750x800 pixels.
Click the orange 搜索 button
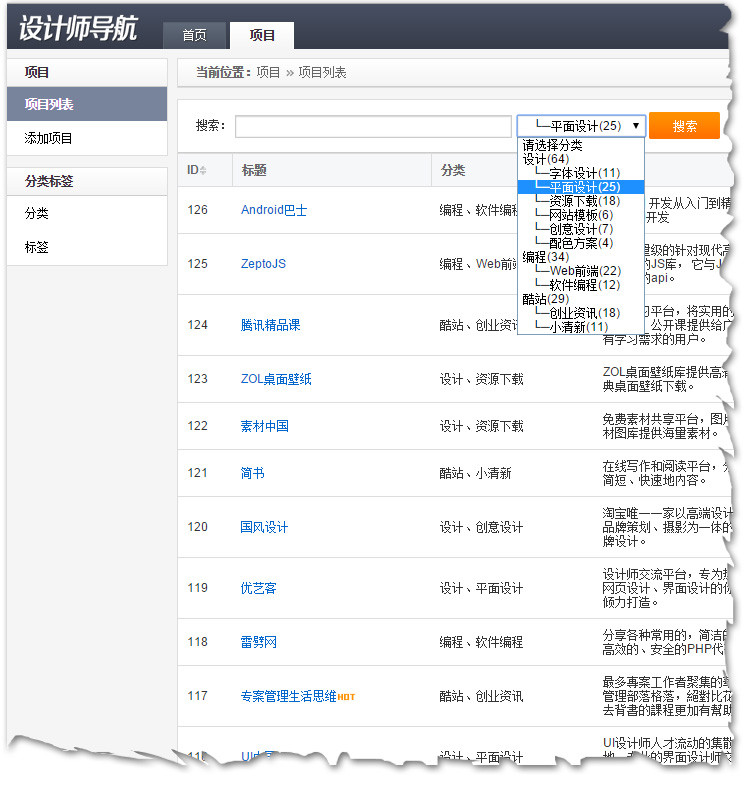click(684, 126)
